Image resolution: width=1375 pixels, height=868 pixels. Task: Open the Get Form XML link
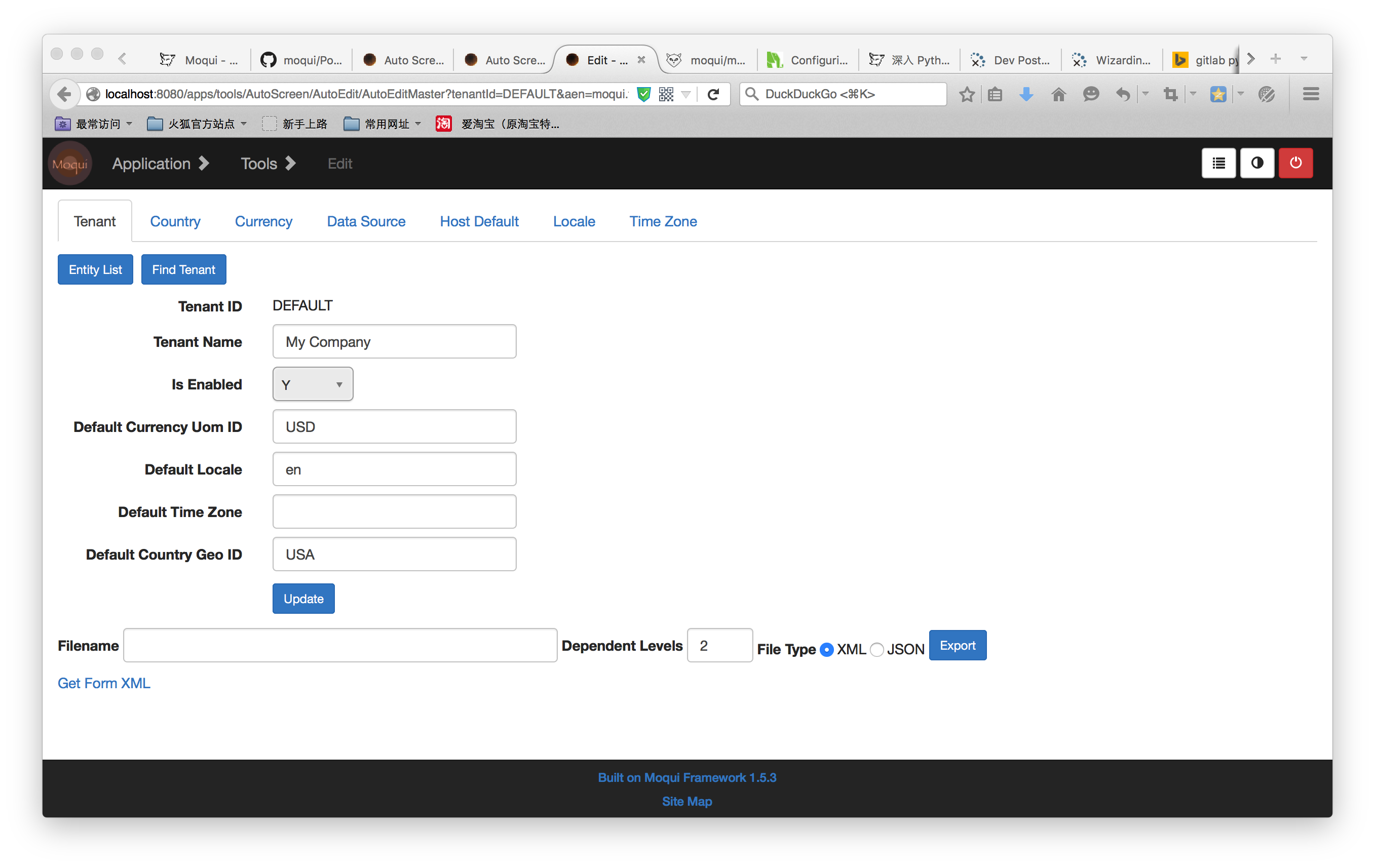point(104,683)
